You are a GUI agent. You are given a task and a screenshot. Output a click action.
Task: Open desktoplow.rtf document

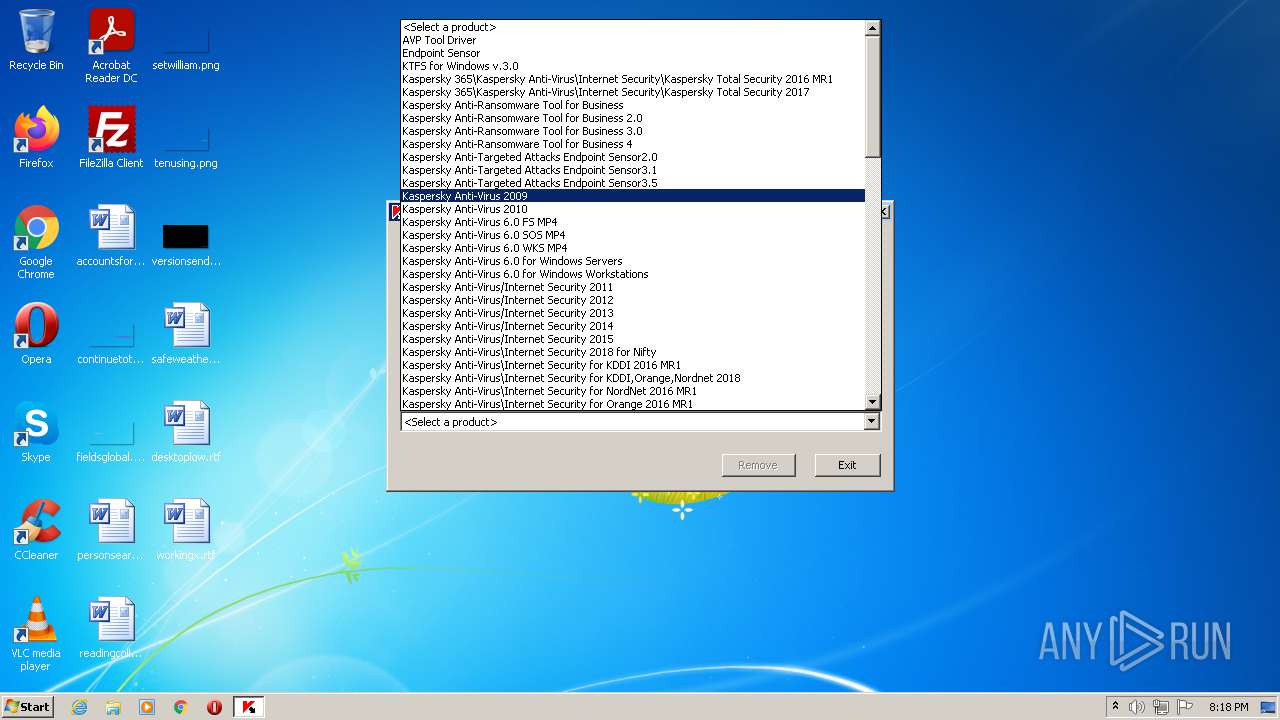(x=186, y=432)
